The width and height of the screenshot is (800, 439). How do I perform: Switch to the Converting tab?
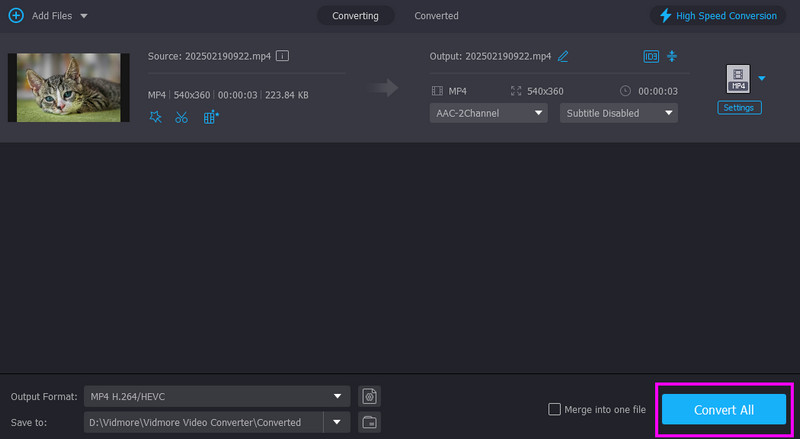pos(355,16)
